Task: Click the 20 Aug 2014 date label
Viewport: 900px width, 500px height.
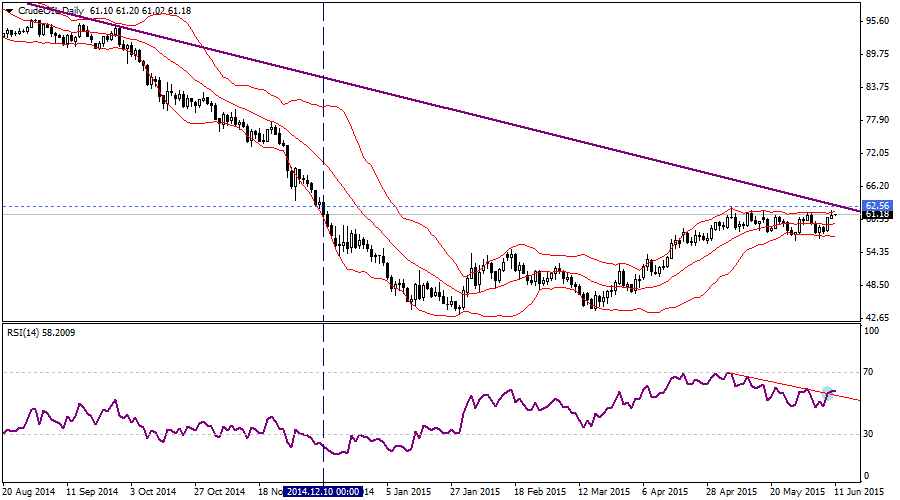Action: (x=27, y=492)
